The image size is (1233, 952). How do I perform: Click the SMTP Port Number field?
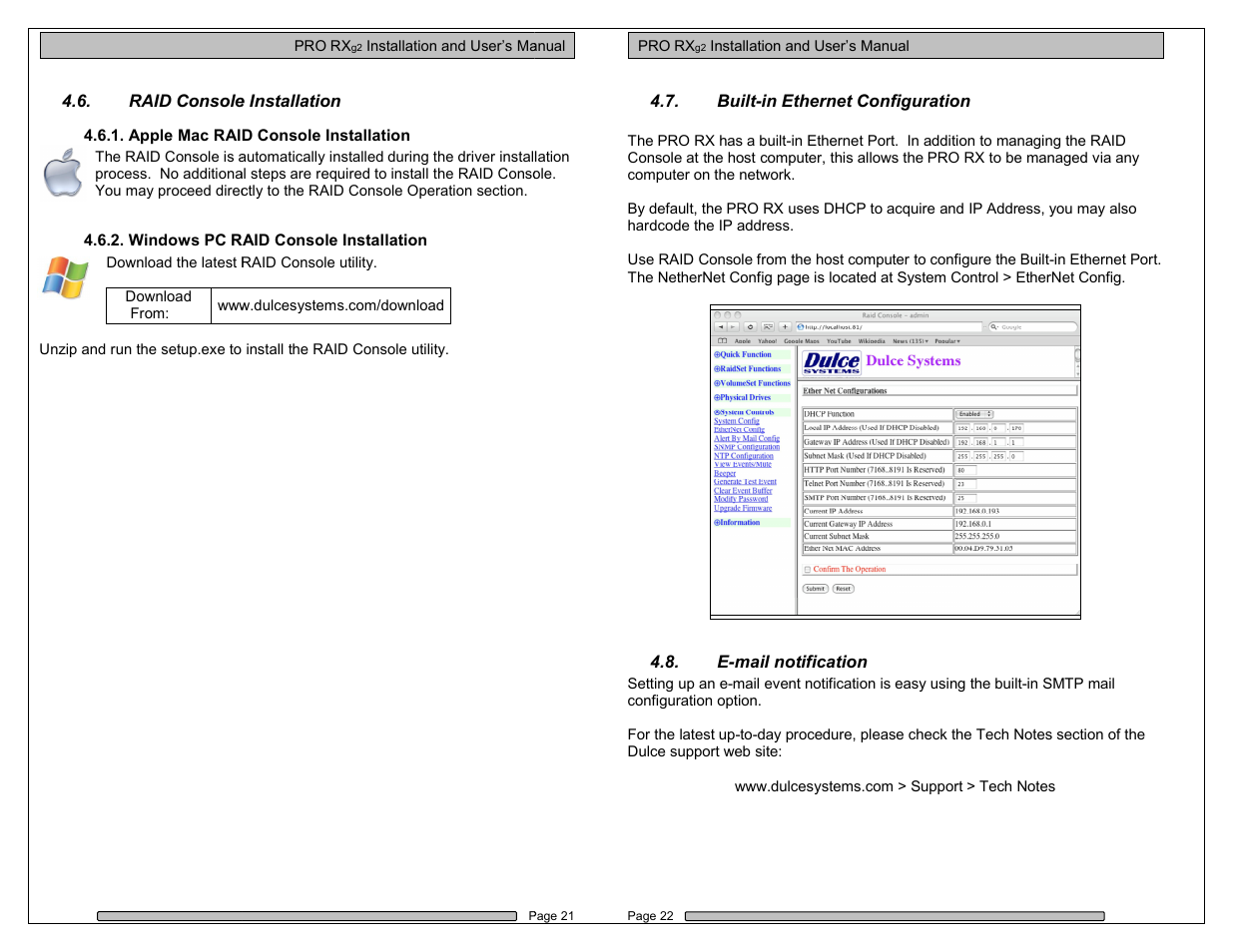(x=965, y=498)
